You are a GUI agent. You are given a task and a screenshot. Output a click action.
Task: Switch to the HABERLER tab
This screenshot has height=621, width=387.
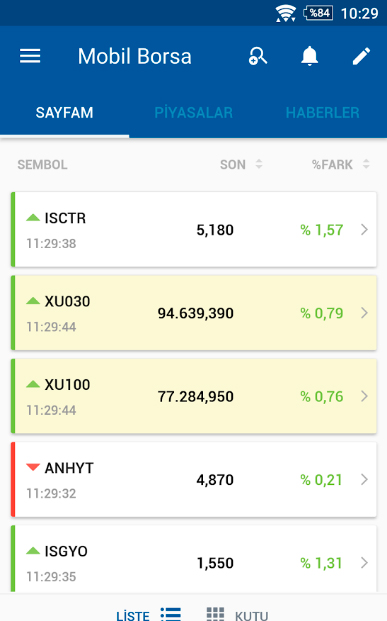pyautogui.click(x=322, y=113)
